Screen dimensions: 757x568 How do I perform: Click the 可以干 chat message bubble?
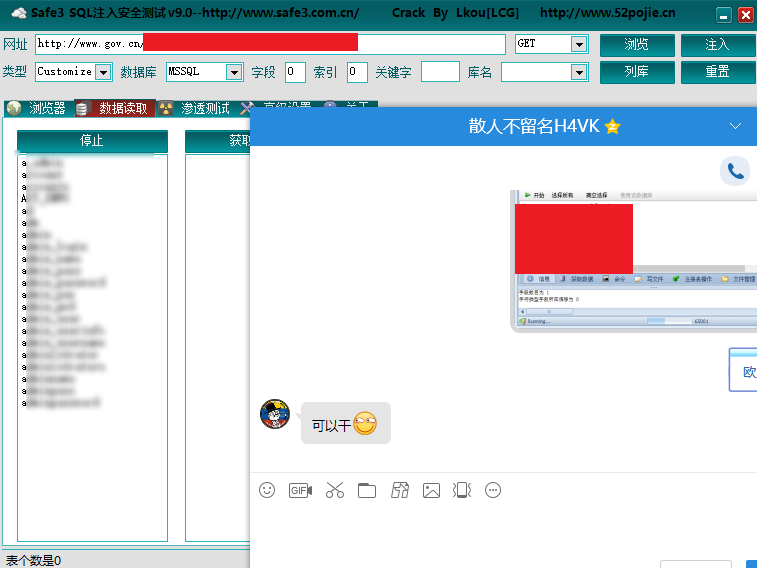[346, 423]
